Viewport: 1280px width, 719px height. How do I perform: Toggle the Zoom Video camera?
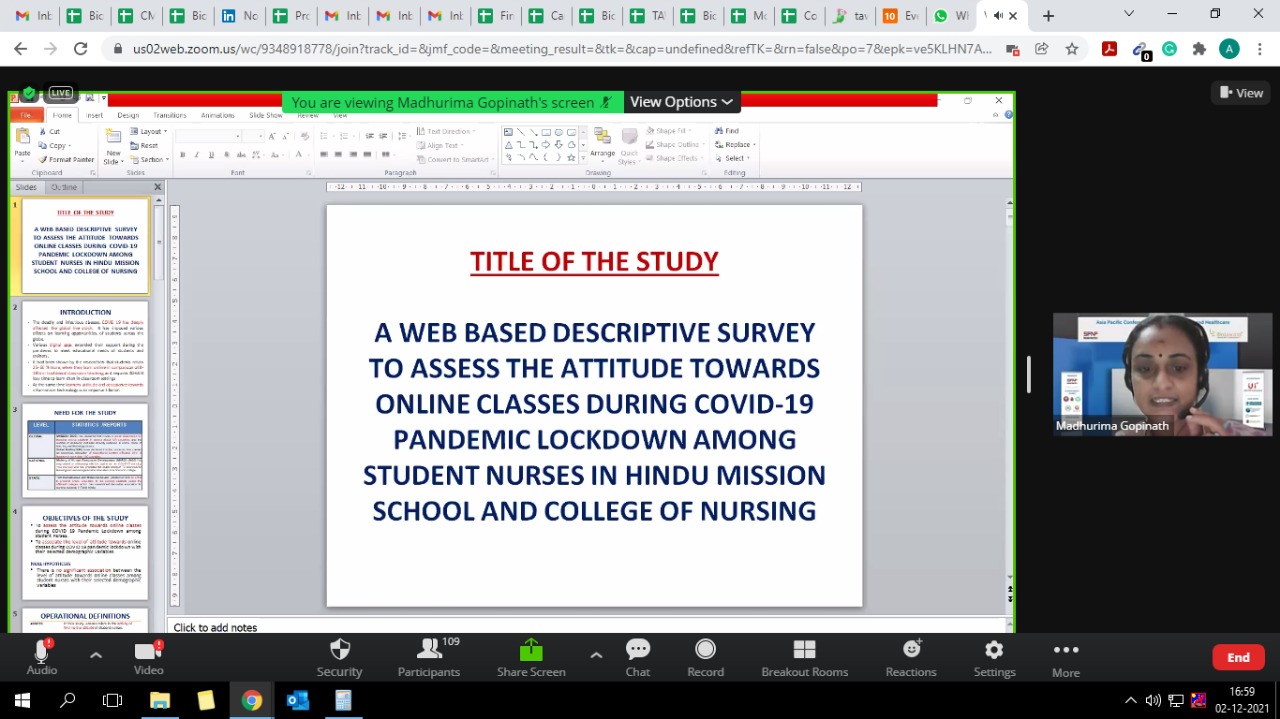[x=148, y=657]
